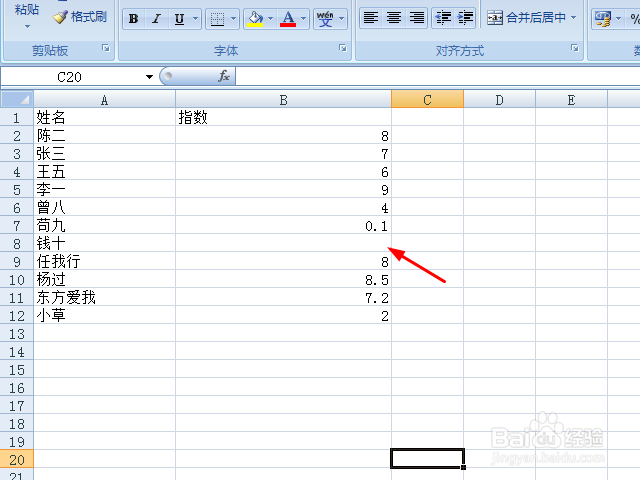The height and width of the screenshot is (480, 640).
Task: Click cell containing 张三
Action: coord(104,153)
